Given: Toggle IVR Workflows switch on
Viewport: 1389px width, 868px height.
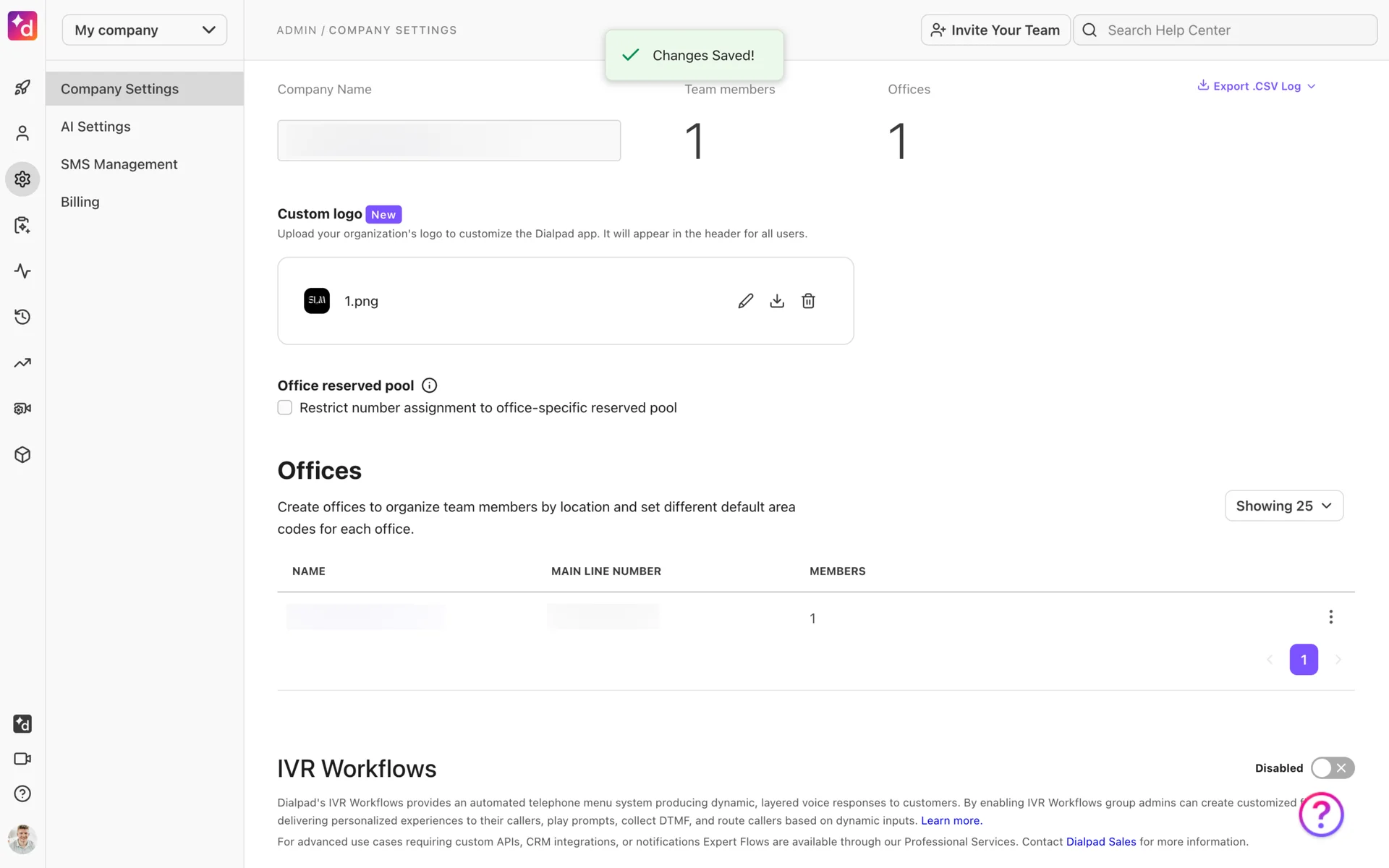Looking at the screenshot, I should coord(1332,767).
